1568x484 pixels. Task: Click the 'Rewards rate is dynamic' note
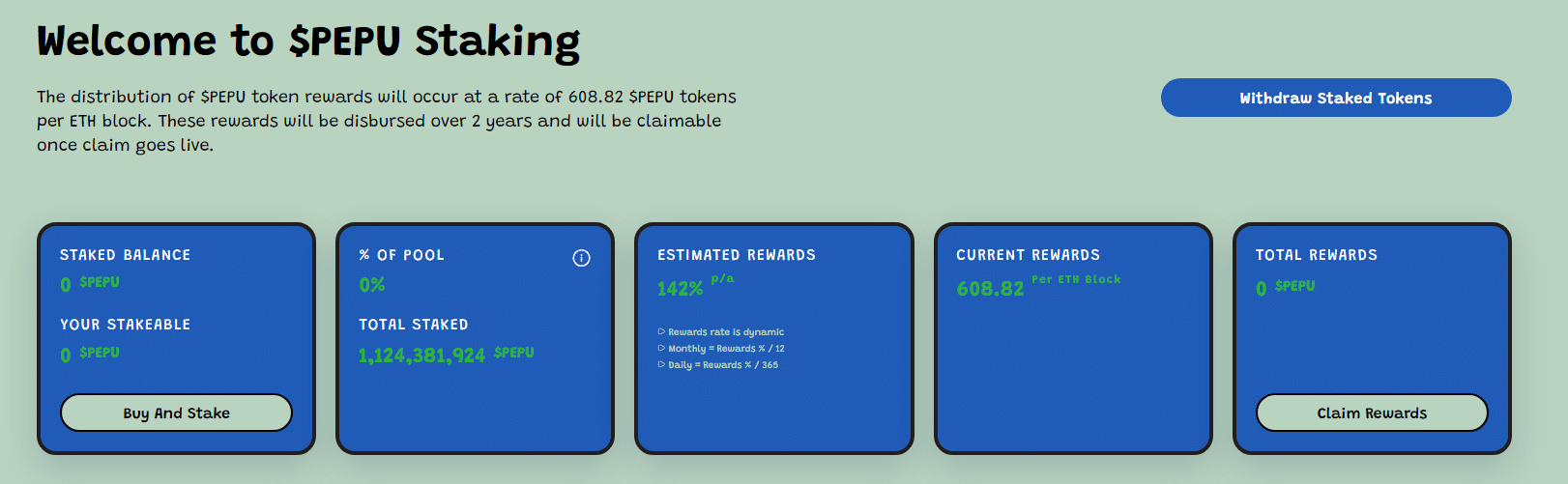point(725,332)
